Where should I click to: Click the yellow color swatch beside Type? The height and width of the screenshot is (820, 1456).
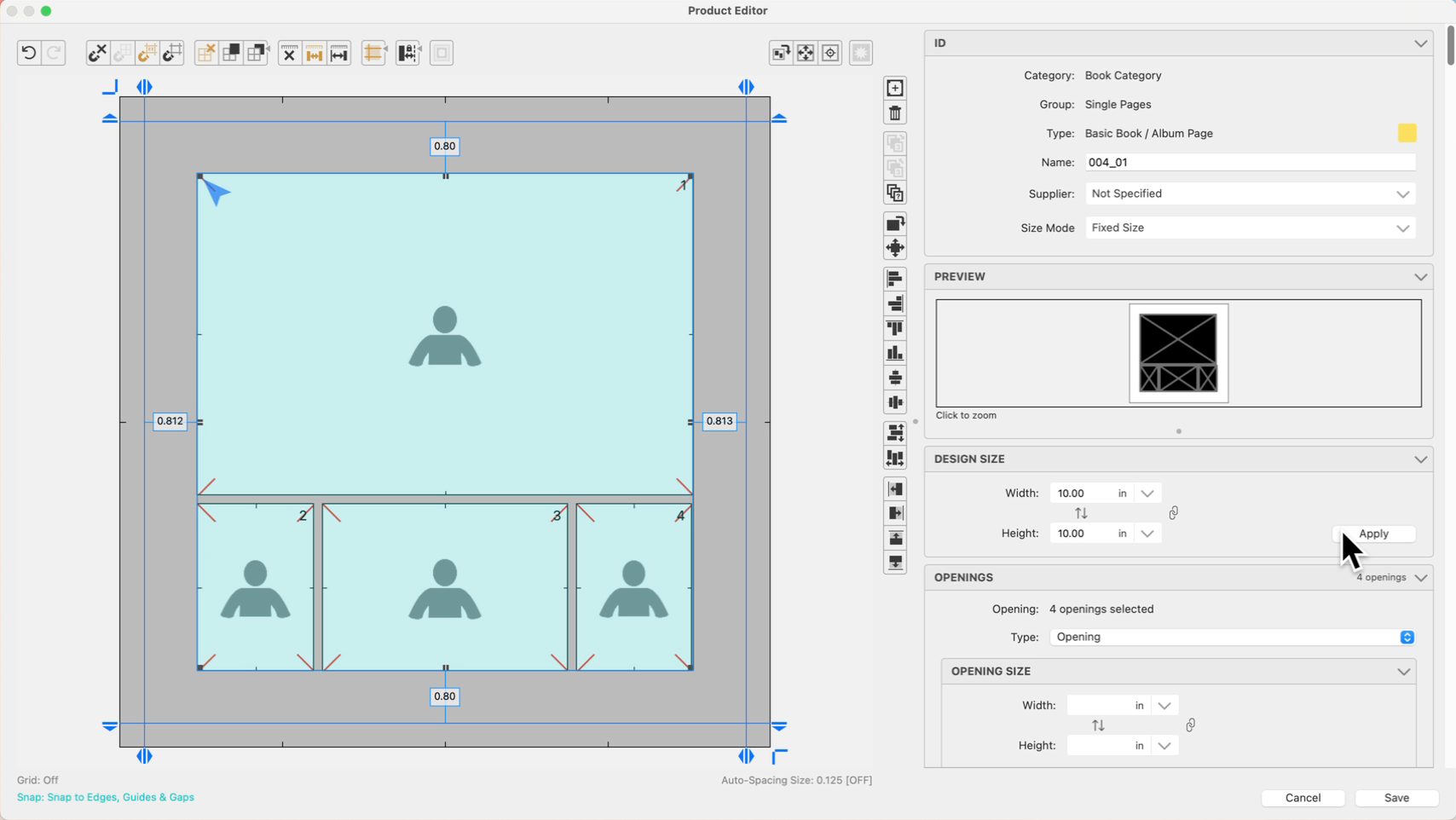[x=1407, y=133]
